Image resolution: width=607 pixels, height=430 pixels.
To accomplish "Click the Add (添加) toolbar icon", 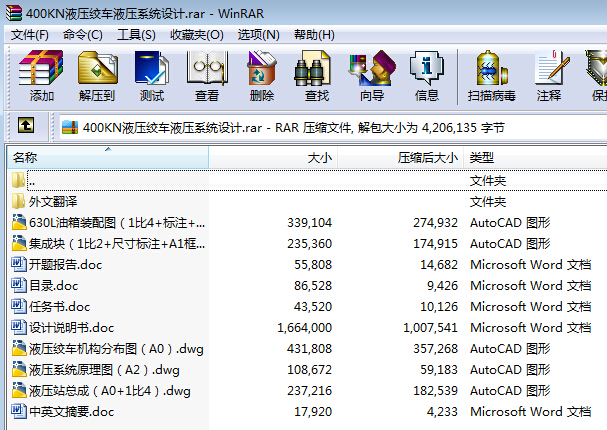I will click(41, 68).
